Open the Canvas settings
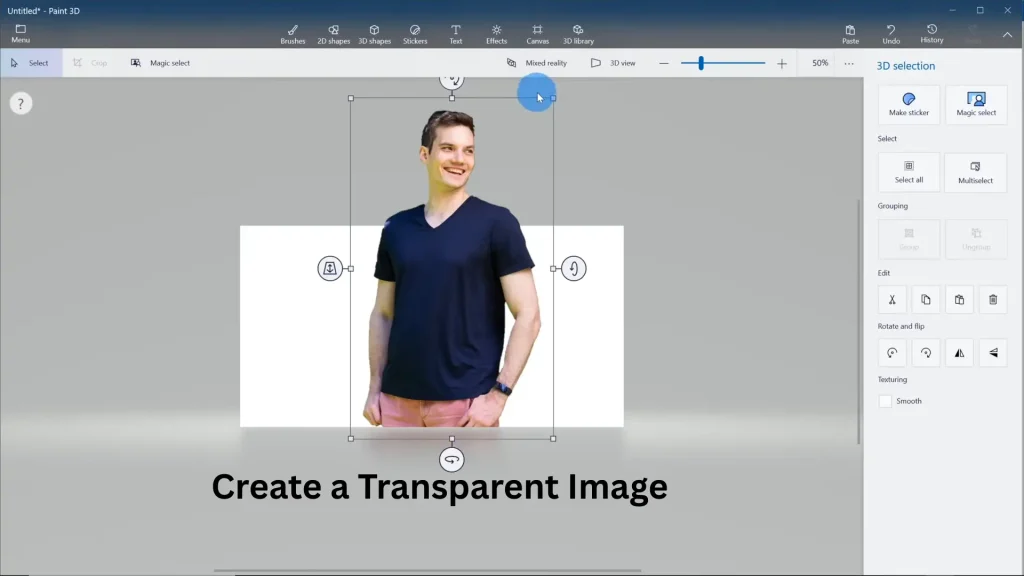Screen dimensions: 1024x576 point(537,33)
